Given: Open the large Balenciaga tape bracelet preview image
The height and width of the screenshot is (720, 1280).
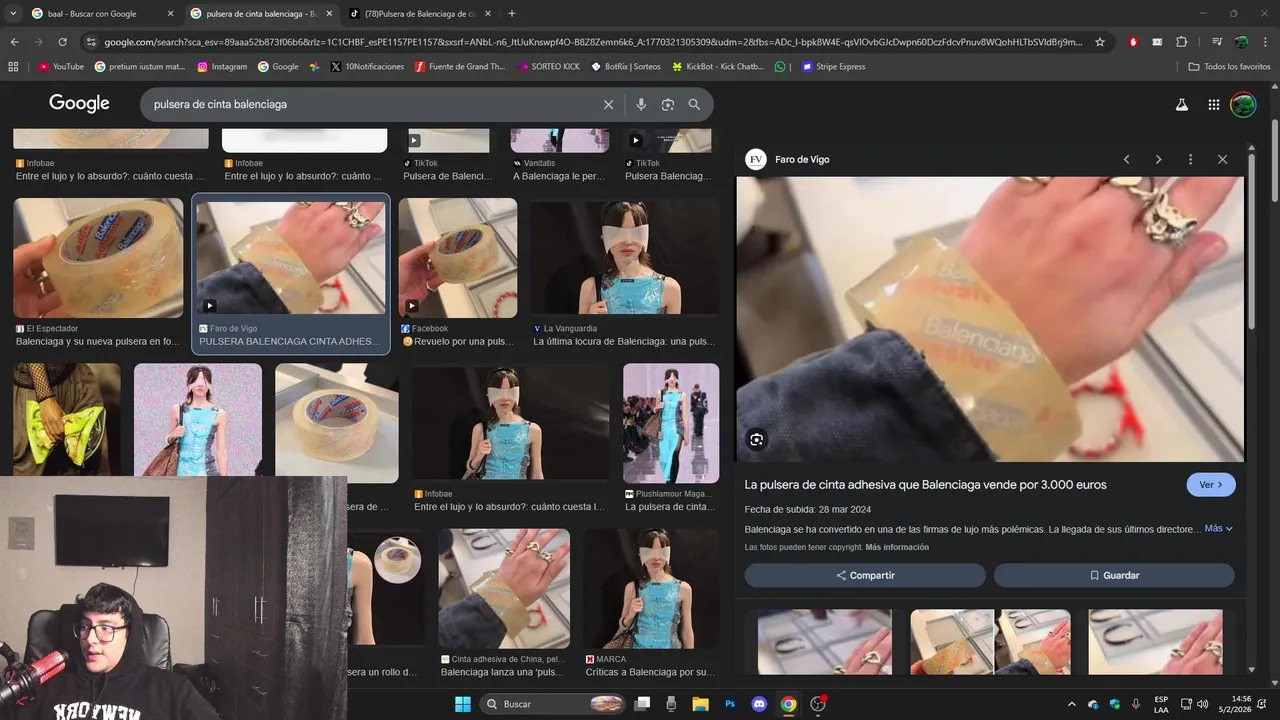Looking at the screenshot, I should pos(990,319).
